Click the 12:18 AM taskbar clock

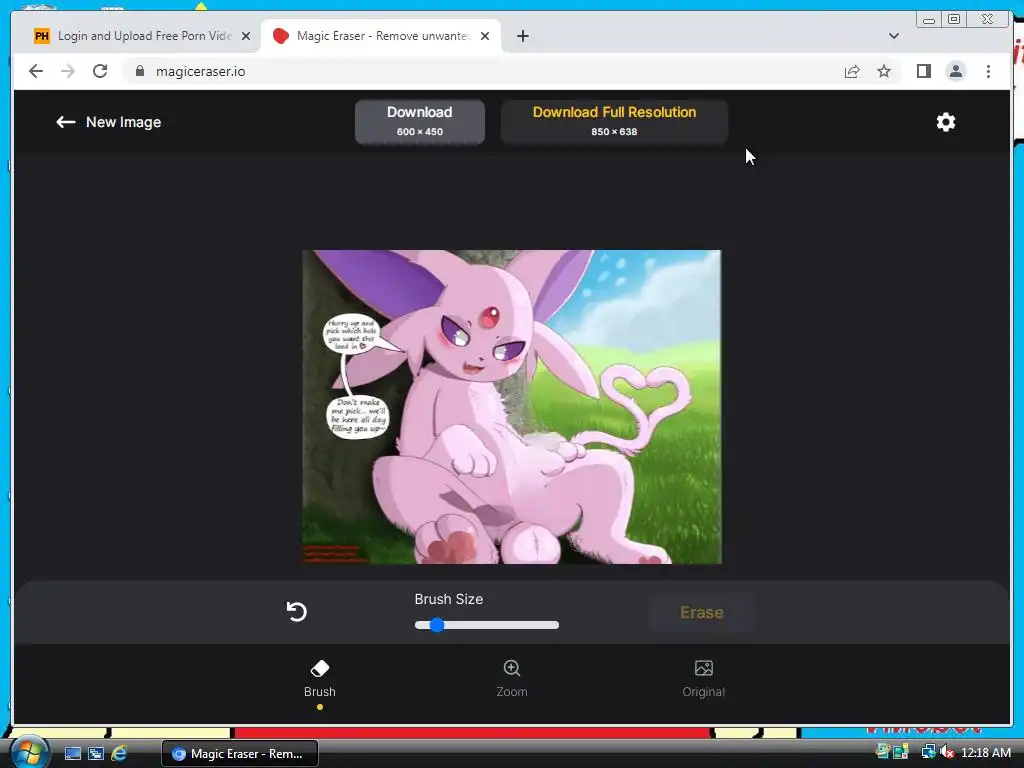[985, 753]
